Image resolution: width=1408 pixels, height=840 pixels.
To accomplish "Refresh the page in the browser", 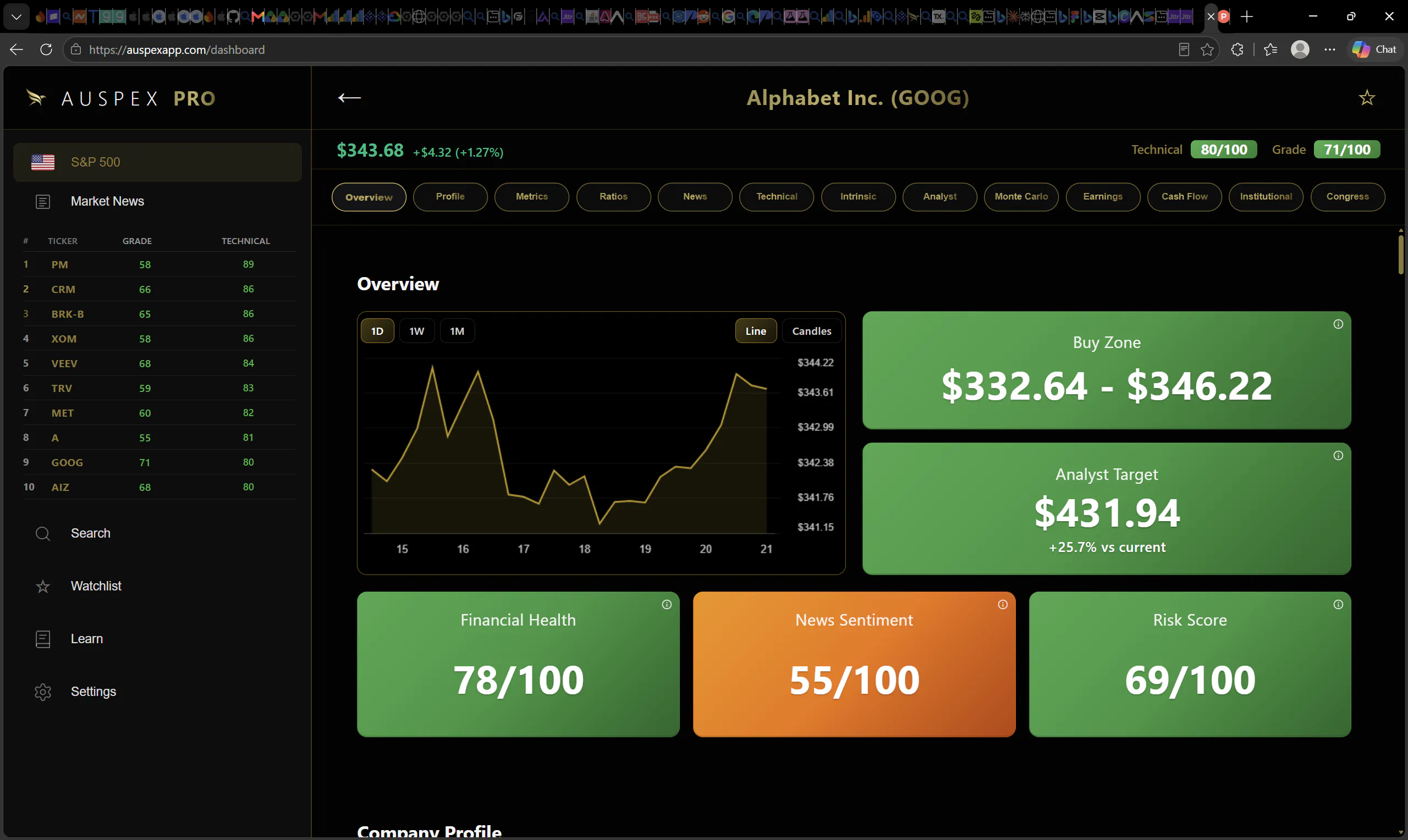I will (46, 50).
